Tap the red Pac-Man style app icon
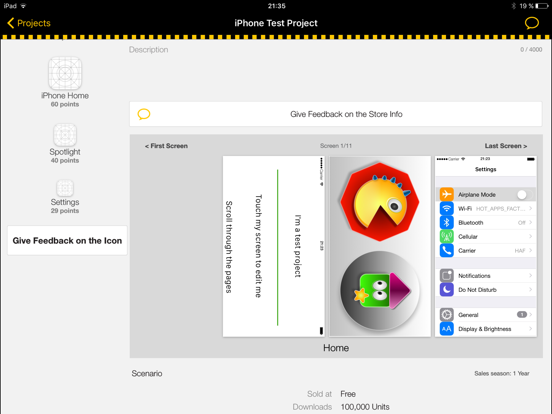 pyautogui.click(x=380, y=202)
